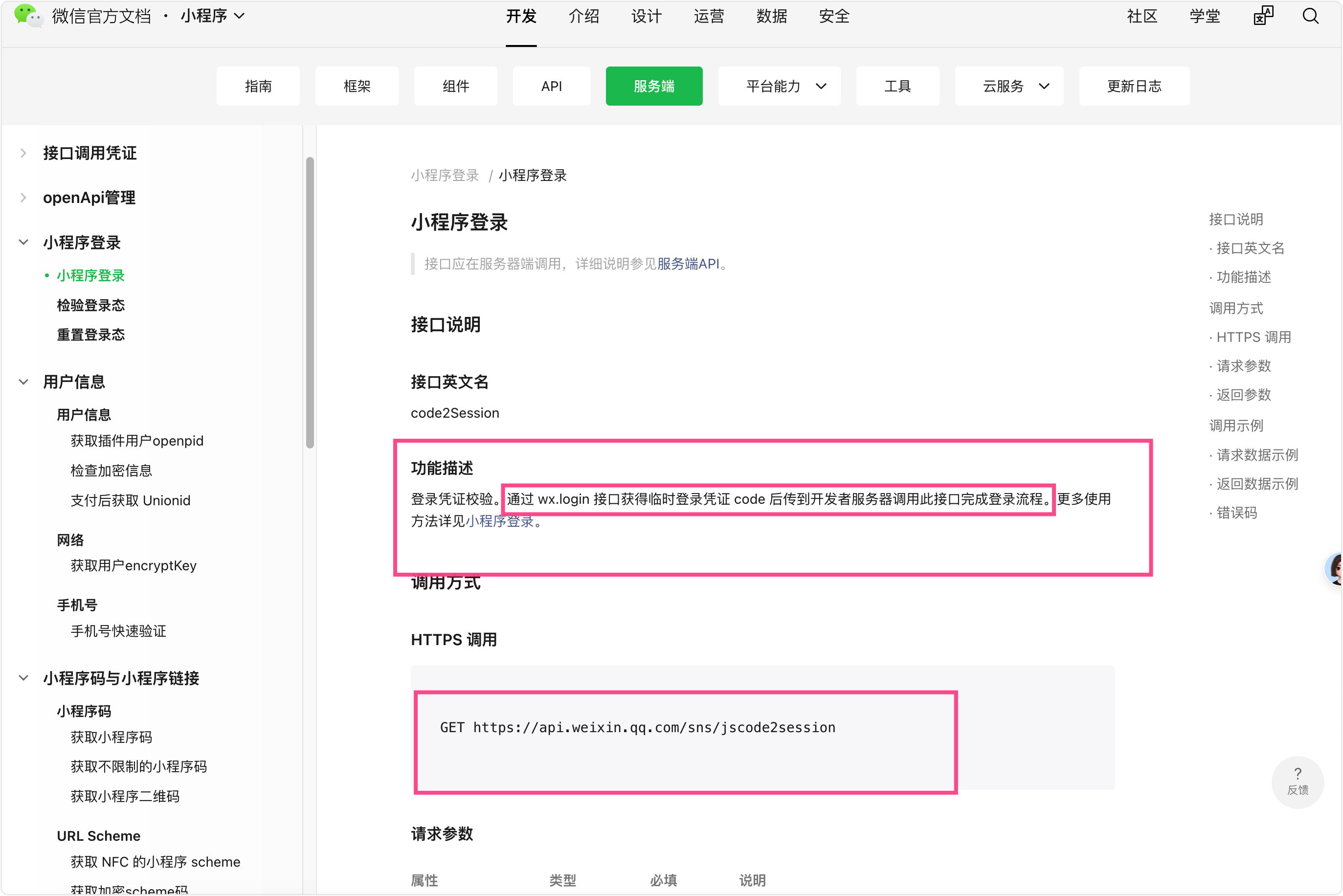Open 获取小程序码 in sidebar
The width and height of the screenshot is (1343, 896).
click(x=112, y=737)
